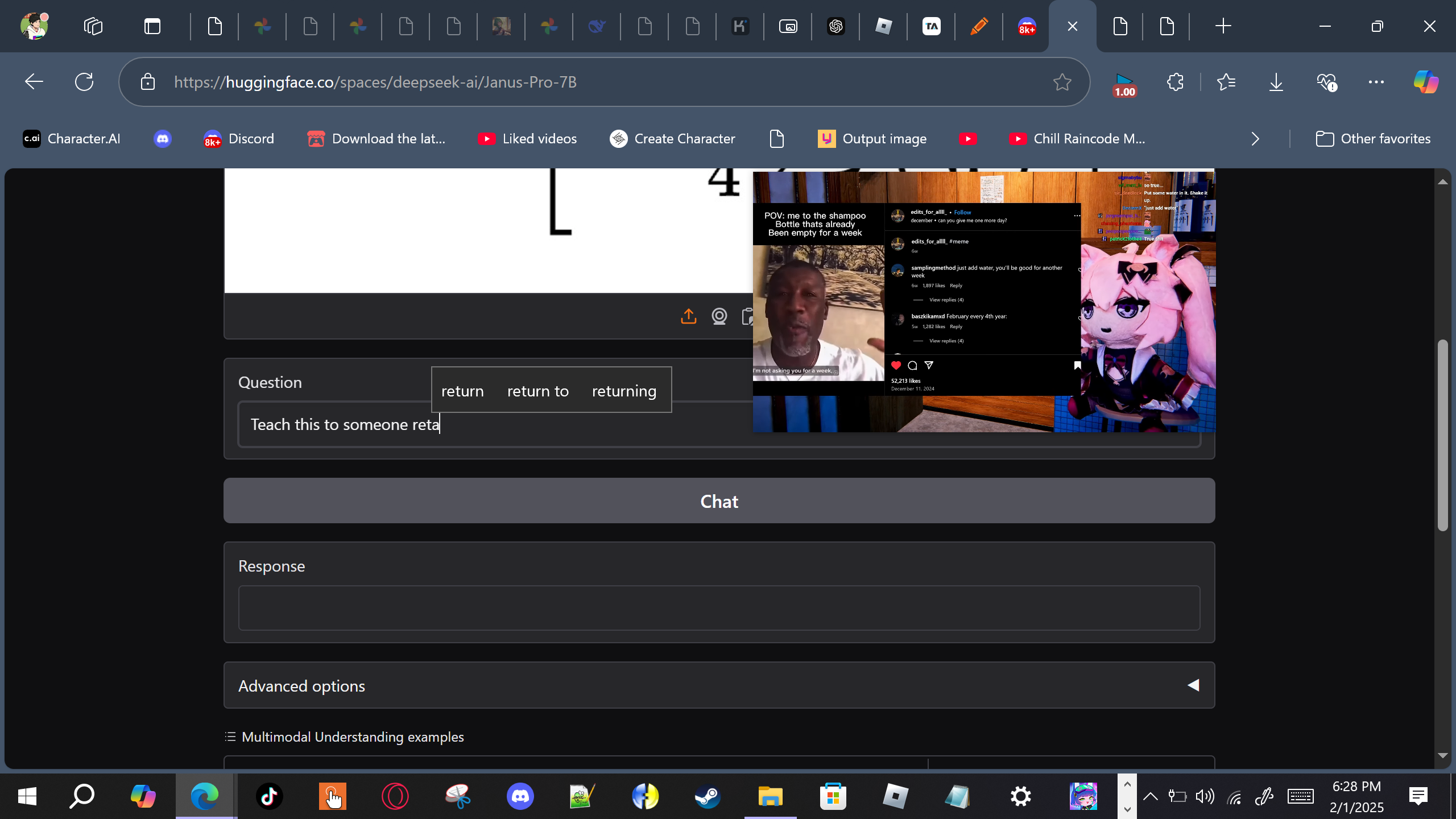
Task: Open the favorites list icon
Action: 1226,82
